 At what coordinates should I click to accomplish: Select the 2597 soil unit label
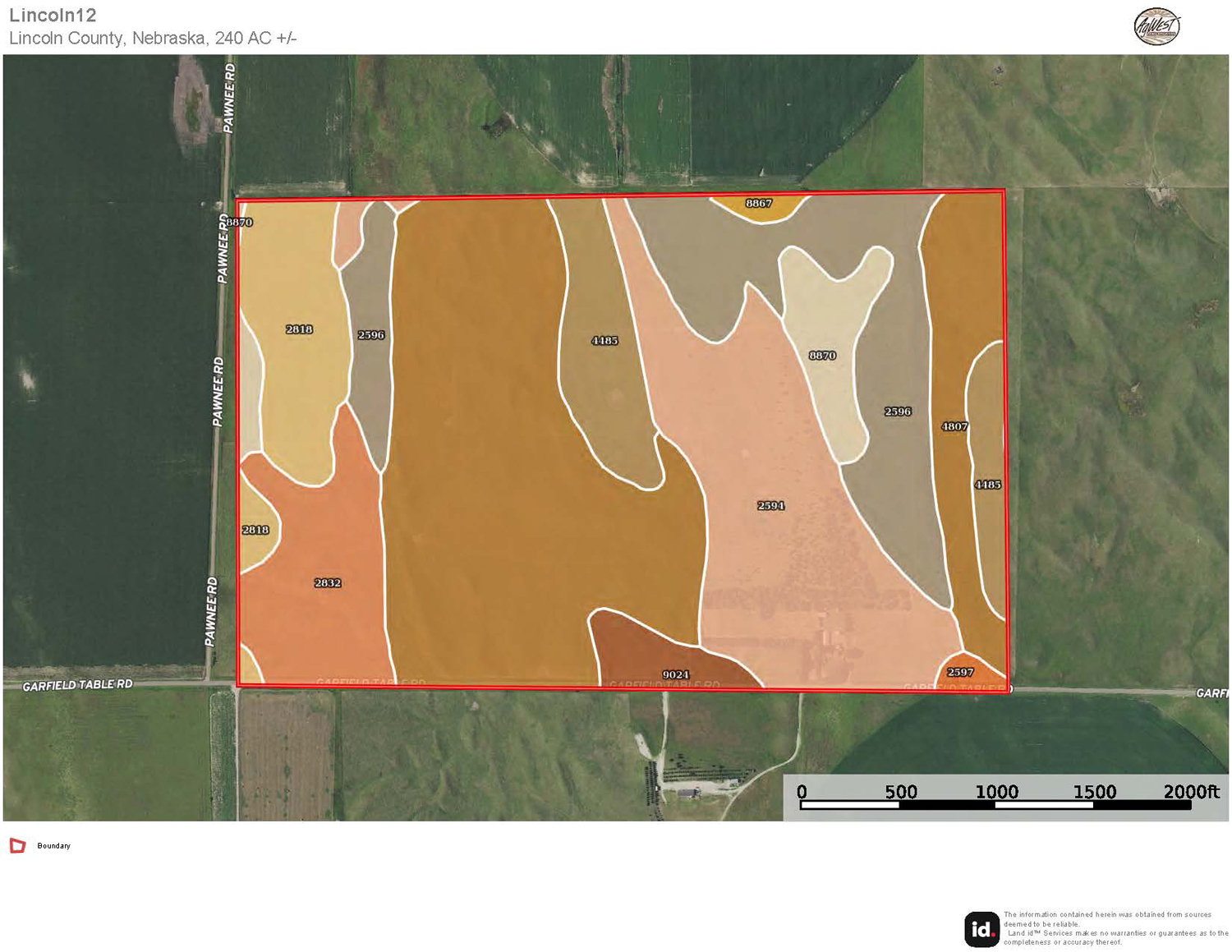(960, 672)
